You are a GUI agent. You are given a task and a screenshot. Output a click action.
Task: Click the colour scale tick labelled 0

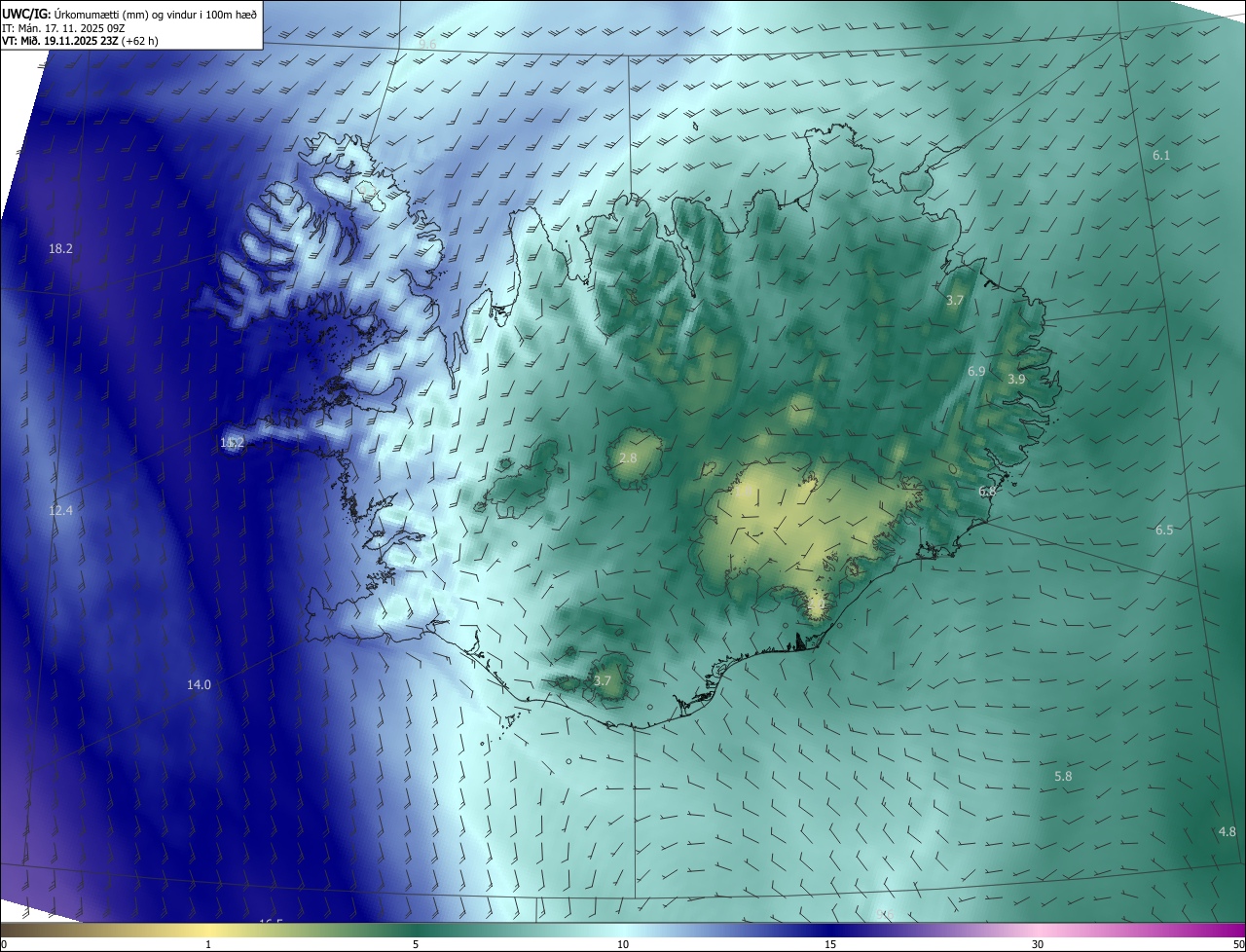pyautogui.click(x=3, y=944)
